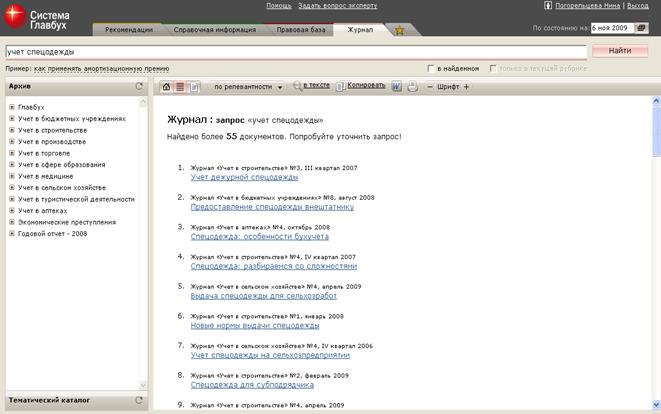The width and height of the screenshot is (661, 414).
Task: Expand Учет в бюджетных учреждениях node
Action: pos(12,118)
